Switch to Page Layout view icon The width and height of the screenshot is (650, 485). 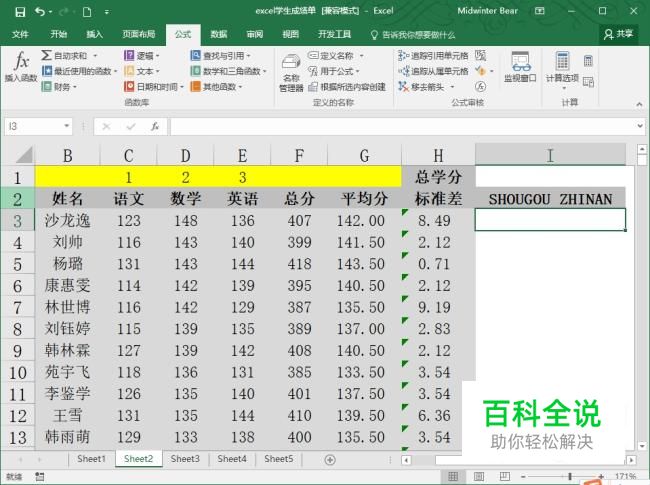pyautogui.click(x=478, y=477)
